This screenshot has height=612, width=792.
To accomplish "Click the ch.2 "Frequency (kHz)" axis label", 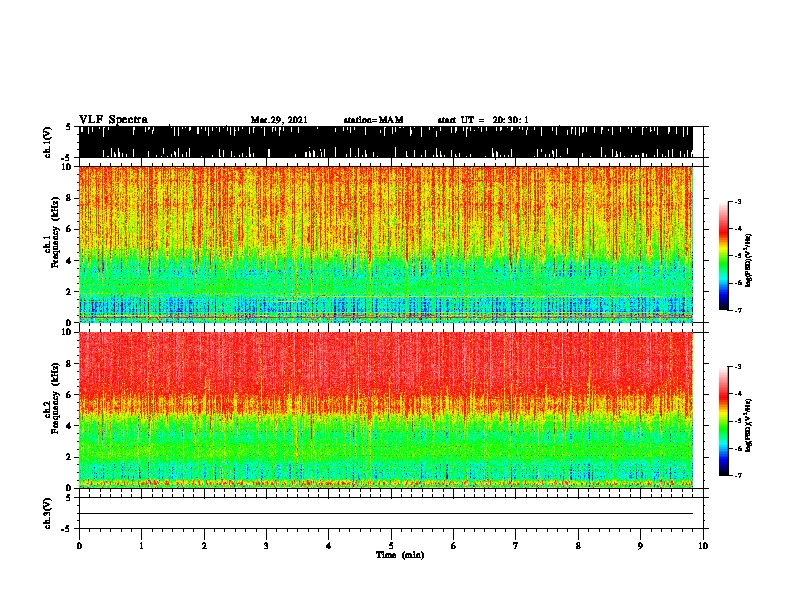I will 55,398.
